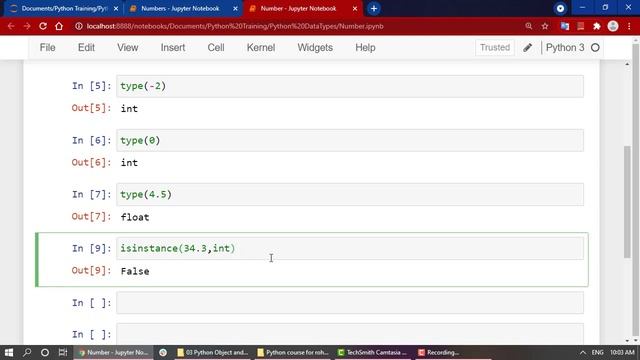Open the Help menu

pos(365,48)
